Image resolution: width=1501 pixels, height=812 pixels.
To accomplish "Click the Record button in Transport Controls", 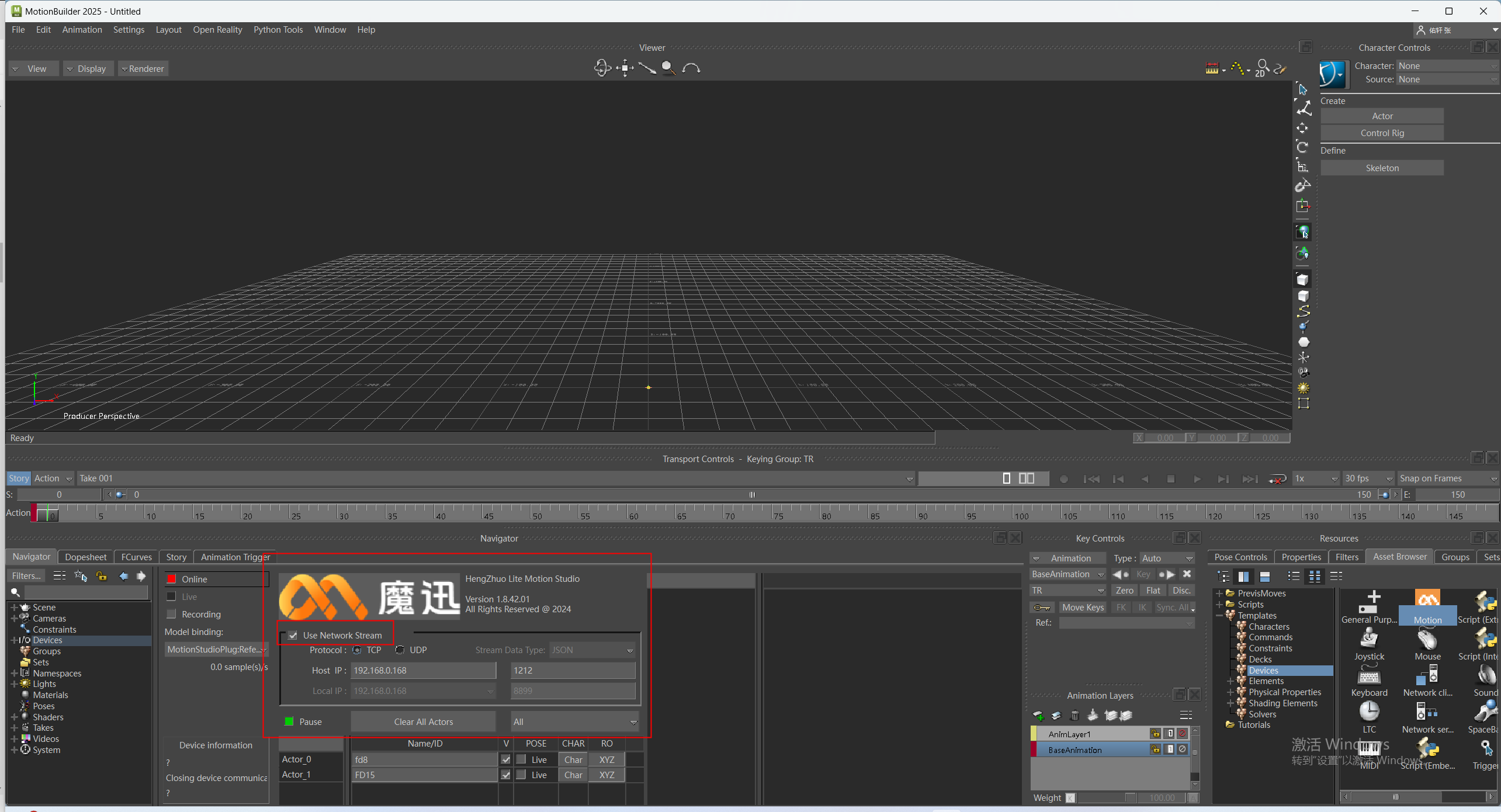I will tap(1063, 479).
